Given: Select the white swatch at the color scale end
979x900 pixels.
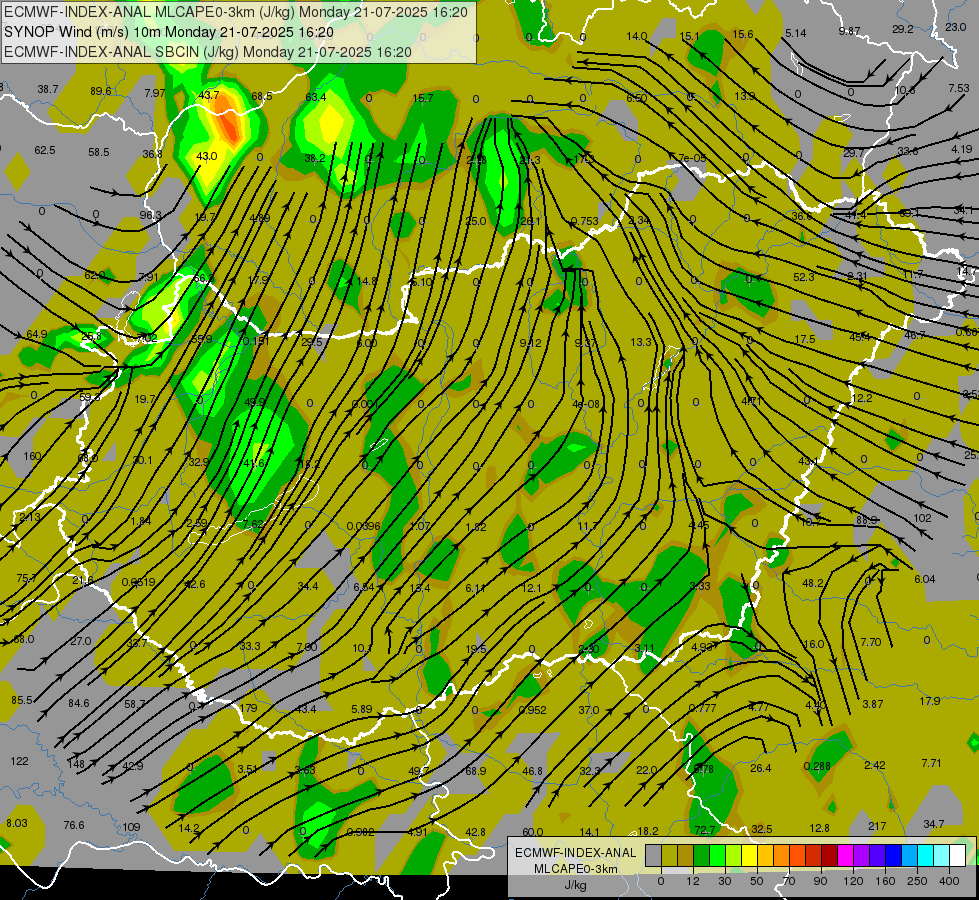Looking at the screenshot, I should click(x=957, y=856).
